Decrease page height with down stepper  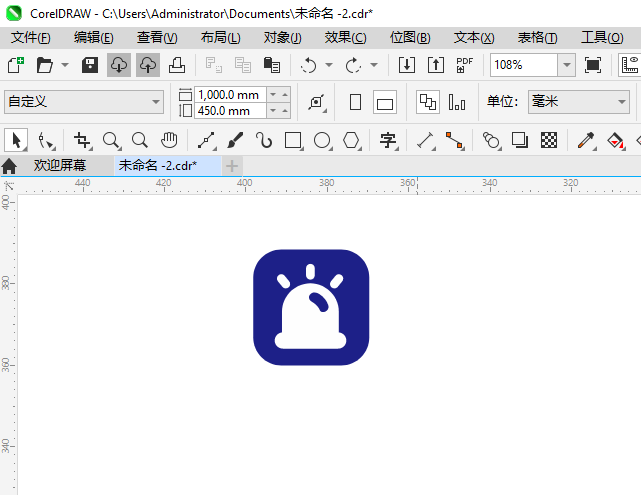click(x=273, y=111)
